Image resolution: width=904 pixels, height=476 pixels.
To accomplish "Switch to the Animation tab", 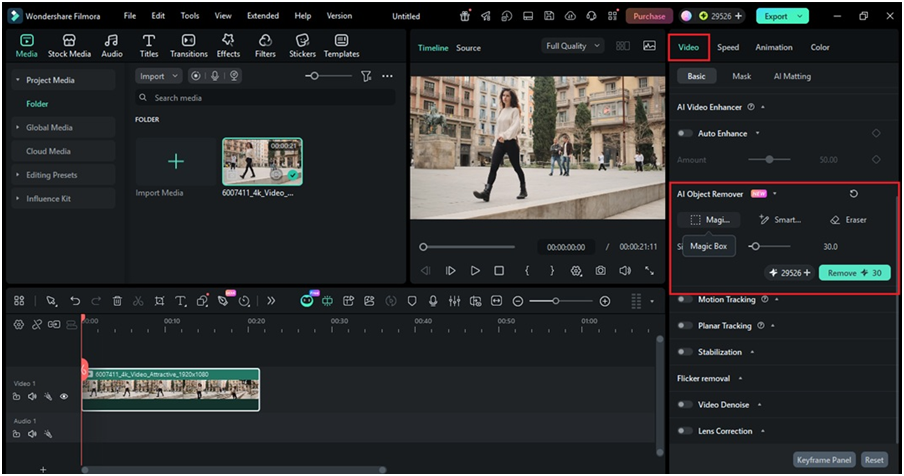I will [x=774, y=47].
